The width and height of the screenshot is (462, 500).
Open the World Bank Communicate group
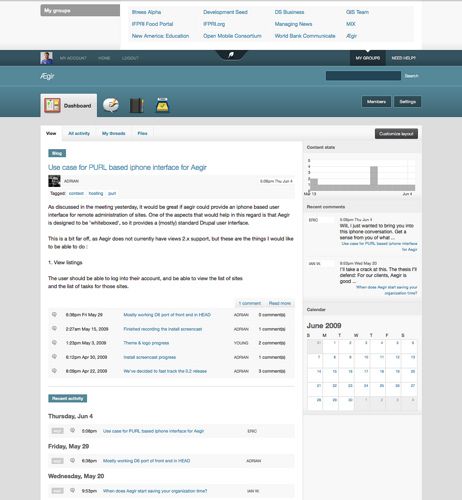[305, 36]
